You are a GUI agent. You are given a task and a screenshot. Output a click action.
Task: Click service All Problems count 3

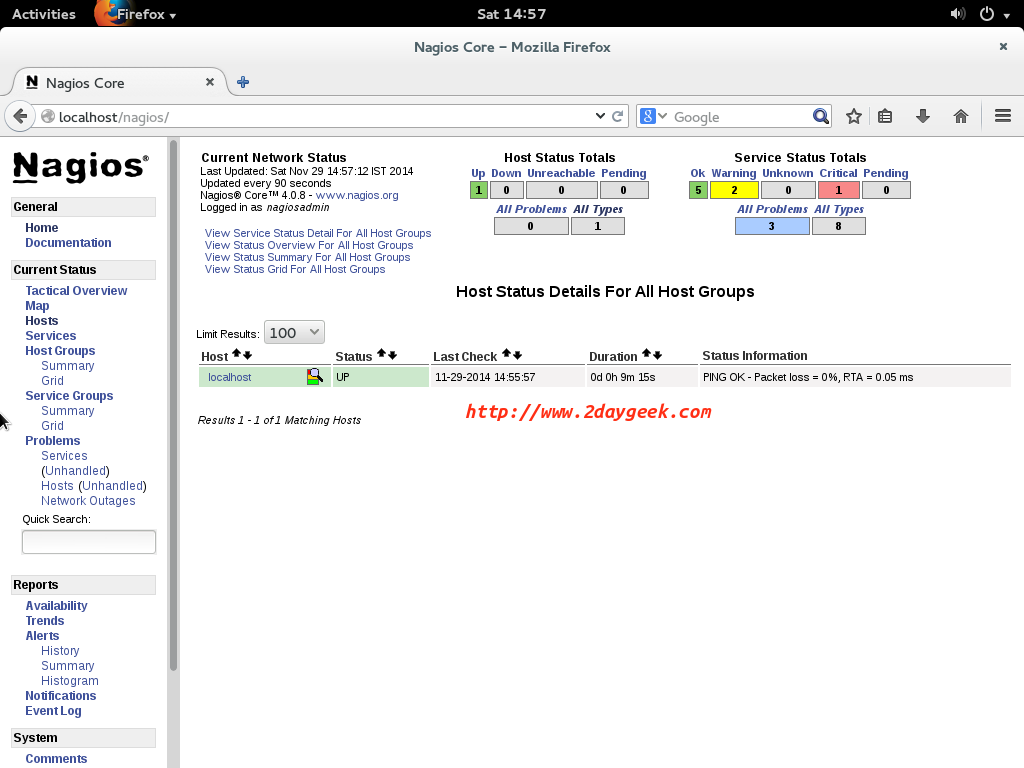772,226
